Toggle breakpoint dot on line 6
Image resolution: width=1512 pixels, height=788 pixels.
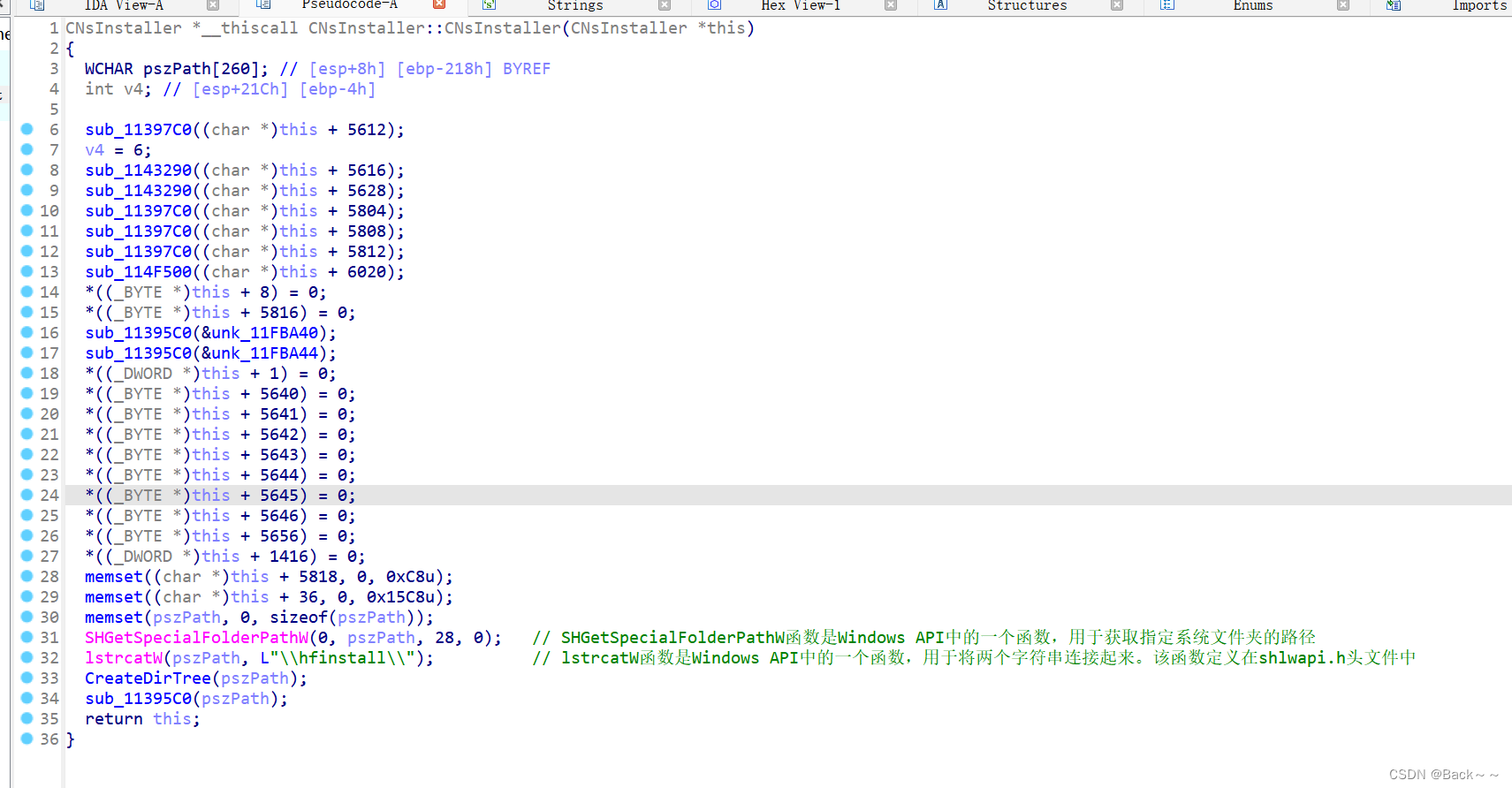pos(27,129)
